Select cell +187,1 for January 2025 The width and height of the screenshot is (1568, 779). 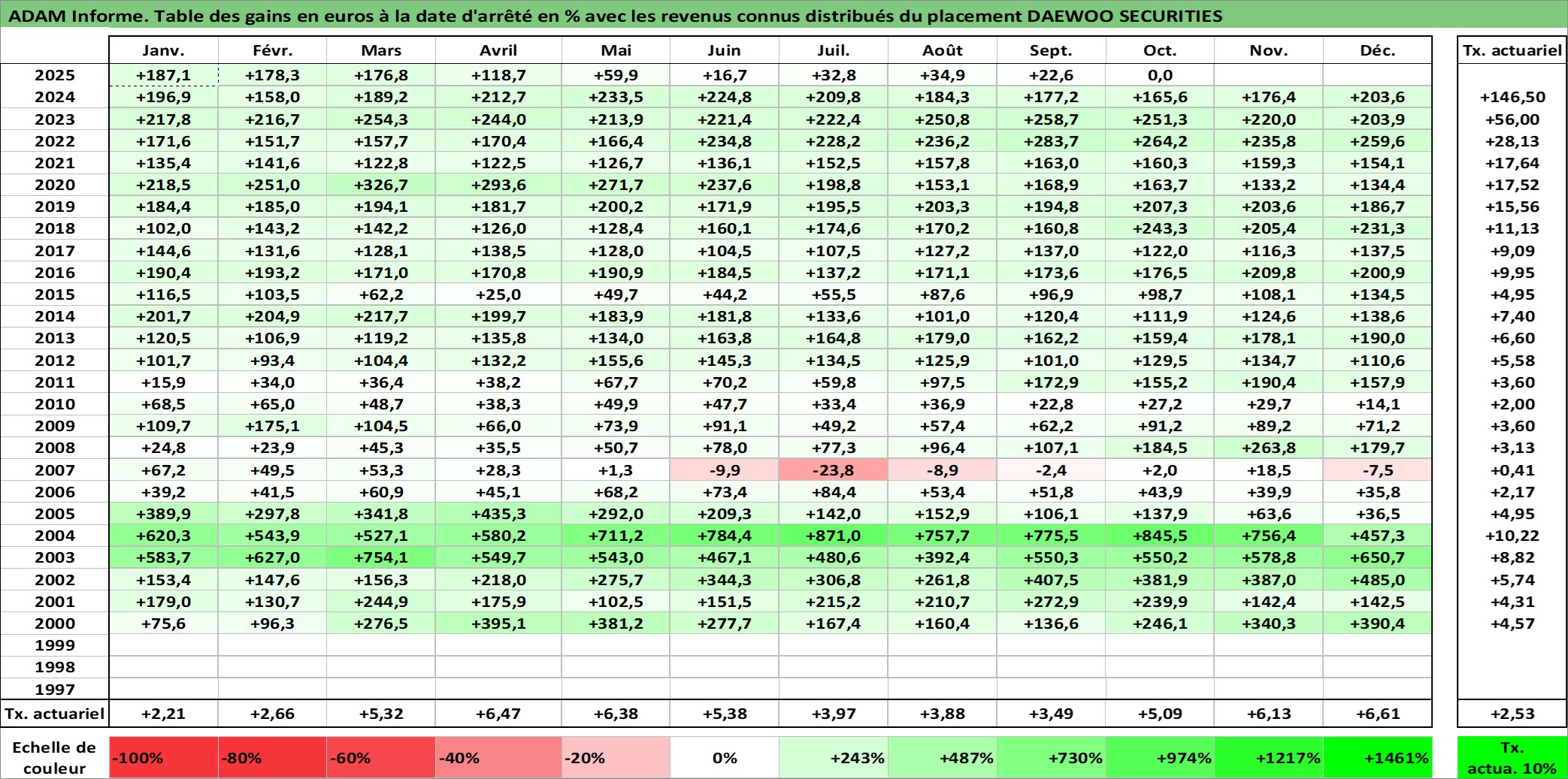tap(164, 75)
